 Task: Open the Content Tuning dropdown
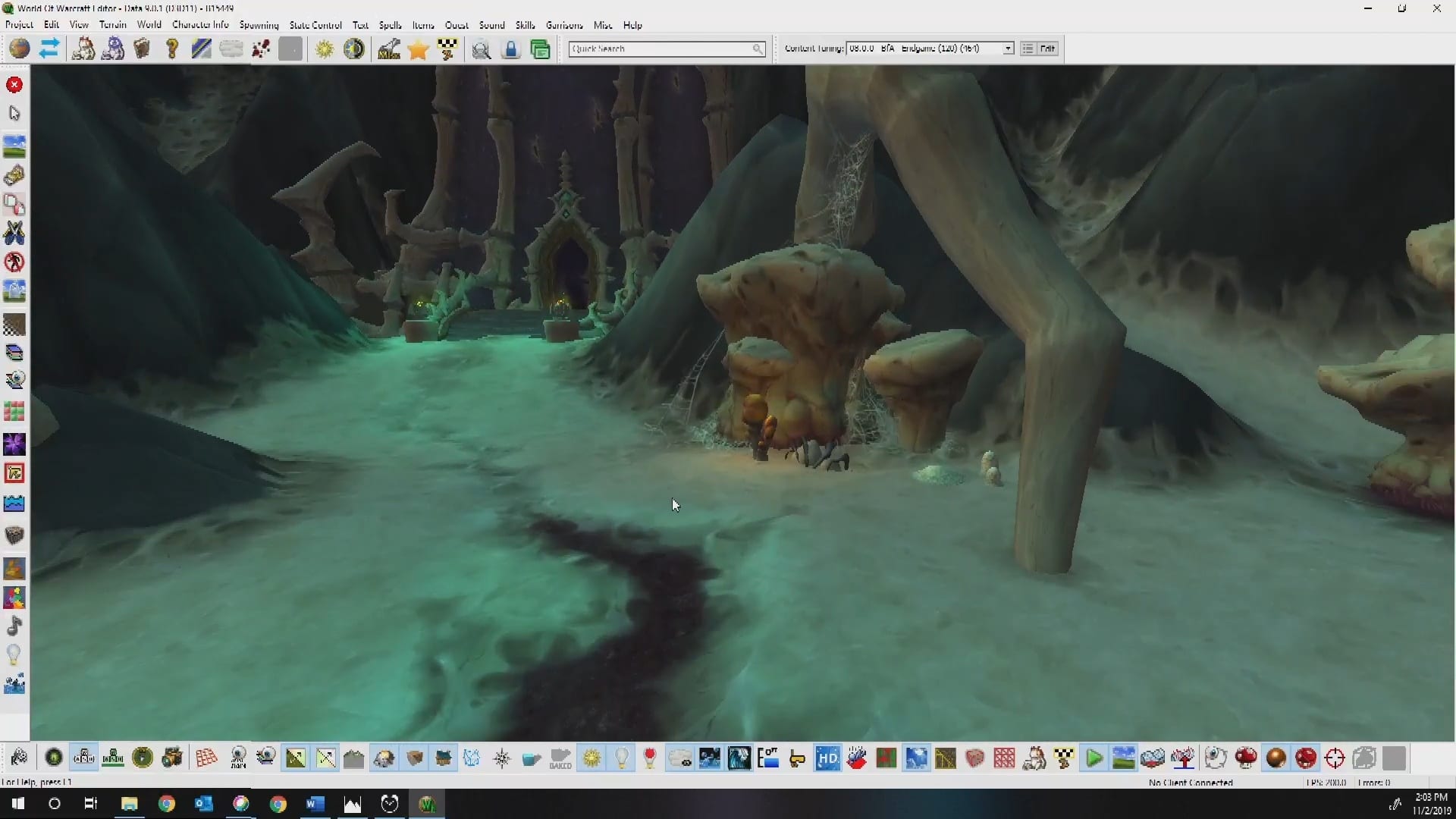1008,49
